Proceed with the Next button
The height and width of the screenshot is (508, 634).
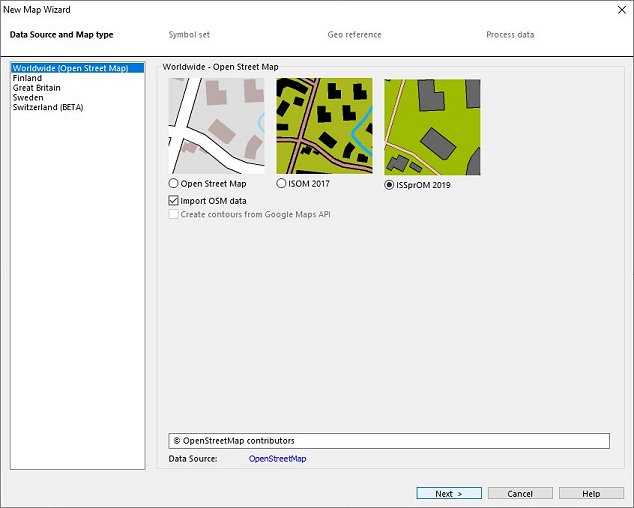coord(449,493)
